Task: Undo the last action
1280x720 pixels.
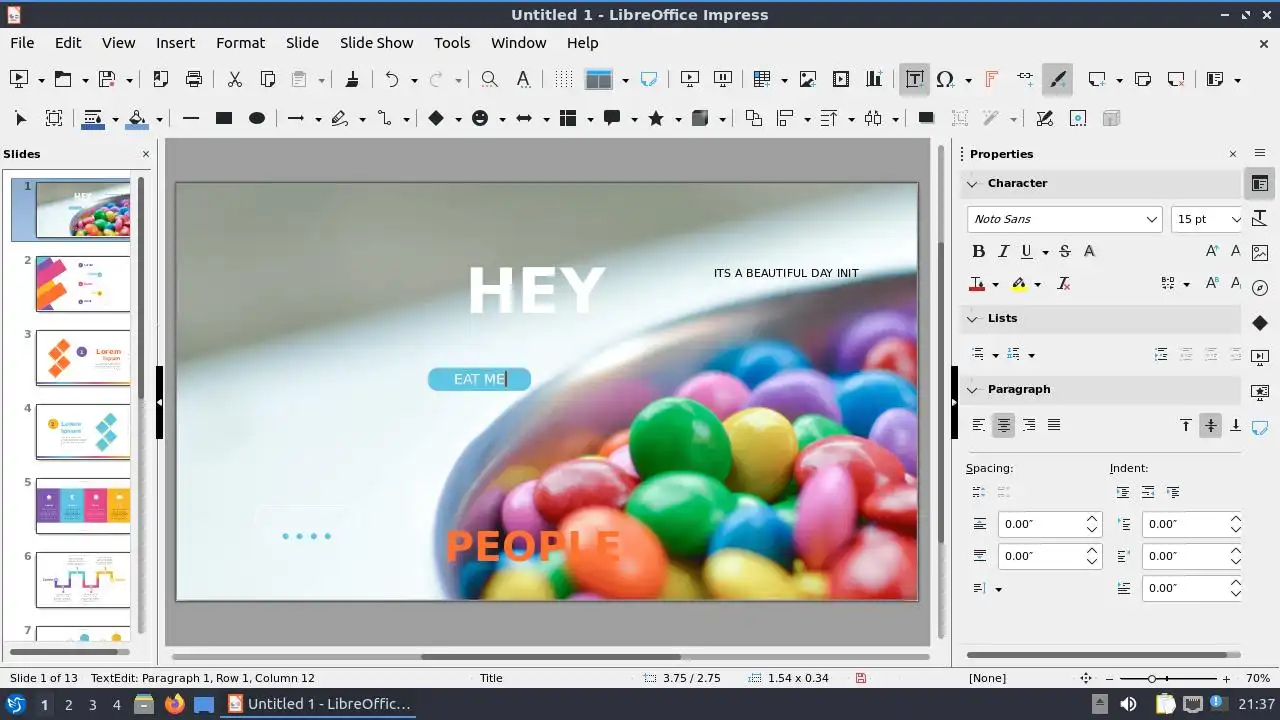Action: point(392,79)
